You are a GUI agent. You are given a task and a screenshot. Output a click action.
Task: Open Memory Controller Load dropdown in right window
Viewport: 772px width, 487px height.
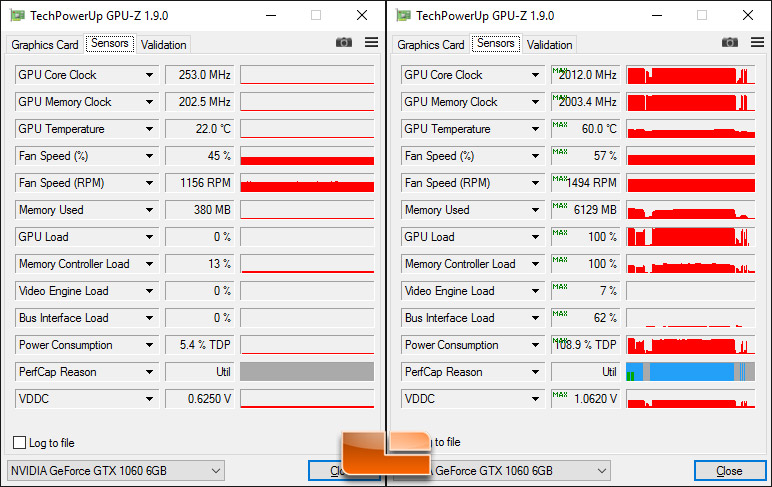[535, 264]
